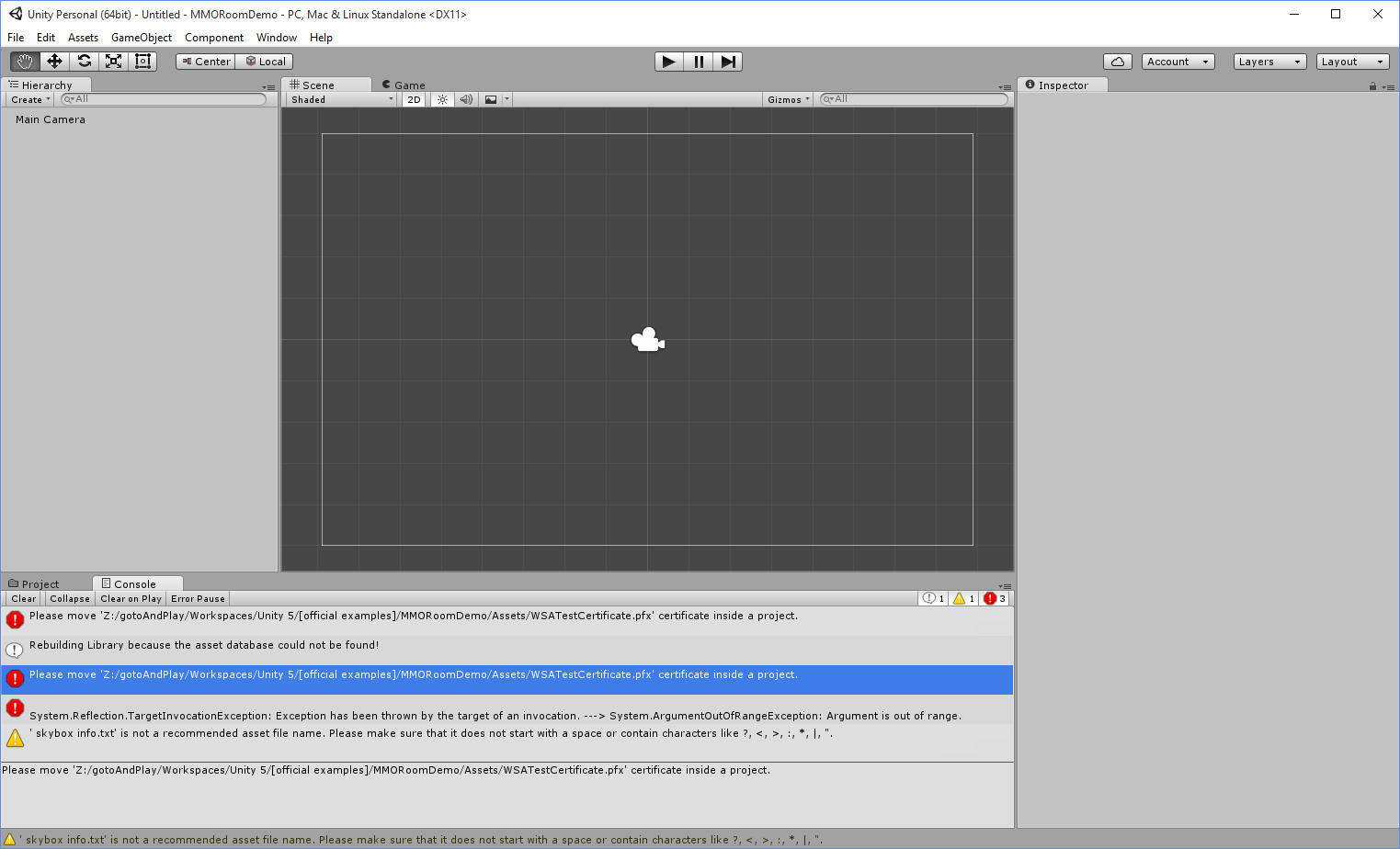Select the Rotate tool

pos(84,62)
